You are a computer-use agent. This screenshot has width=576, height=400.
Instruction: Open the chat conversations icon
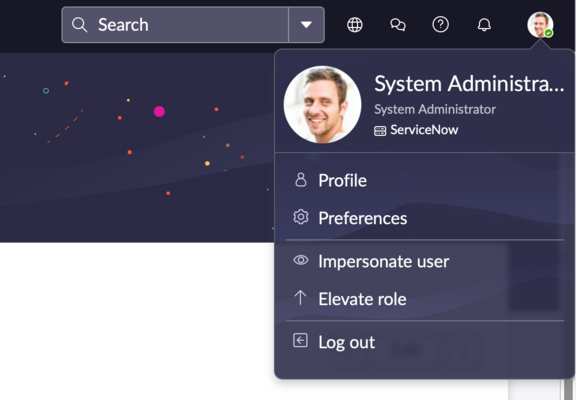coord(397,25)
